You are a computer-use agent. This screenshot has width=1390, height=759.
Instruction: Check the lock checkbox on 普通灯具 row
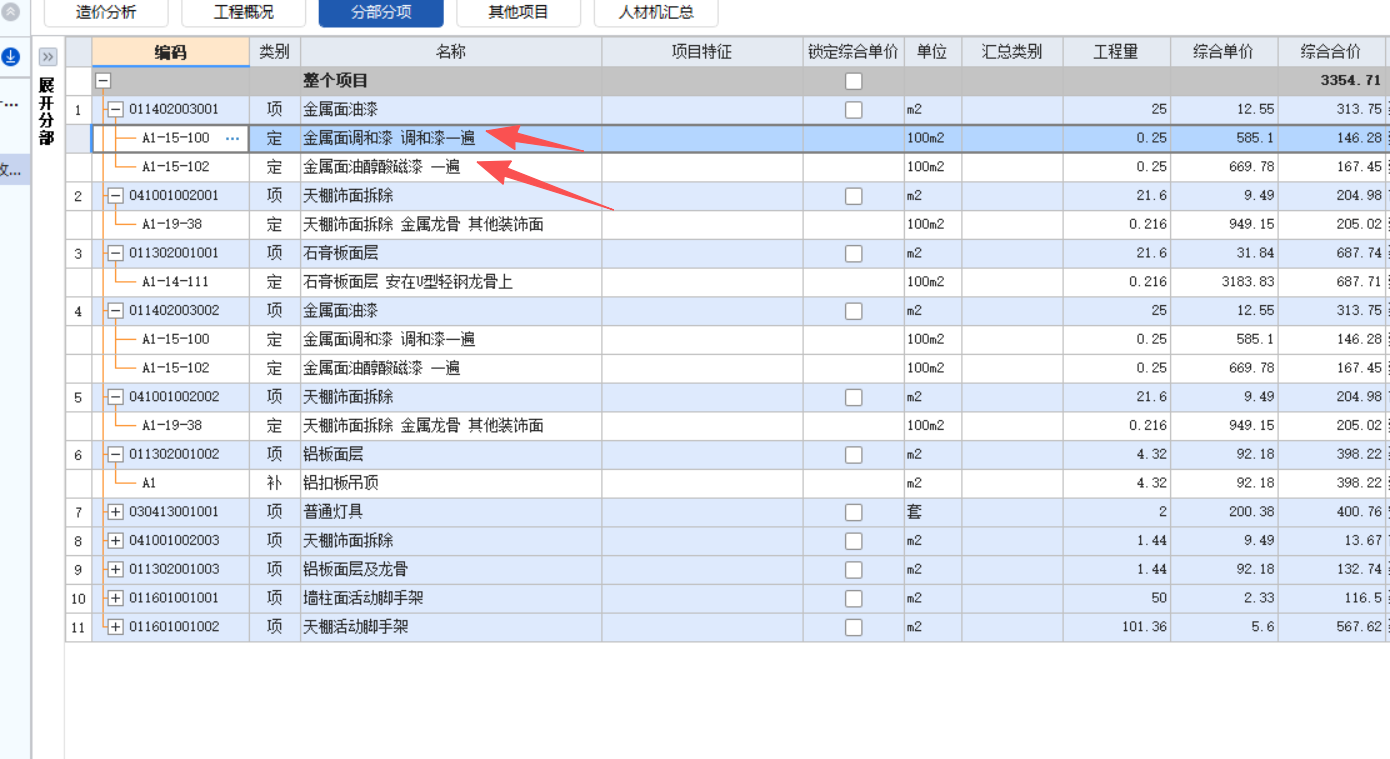(x=853, y=511)
